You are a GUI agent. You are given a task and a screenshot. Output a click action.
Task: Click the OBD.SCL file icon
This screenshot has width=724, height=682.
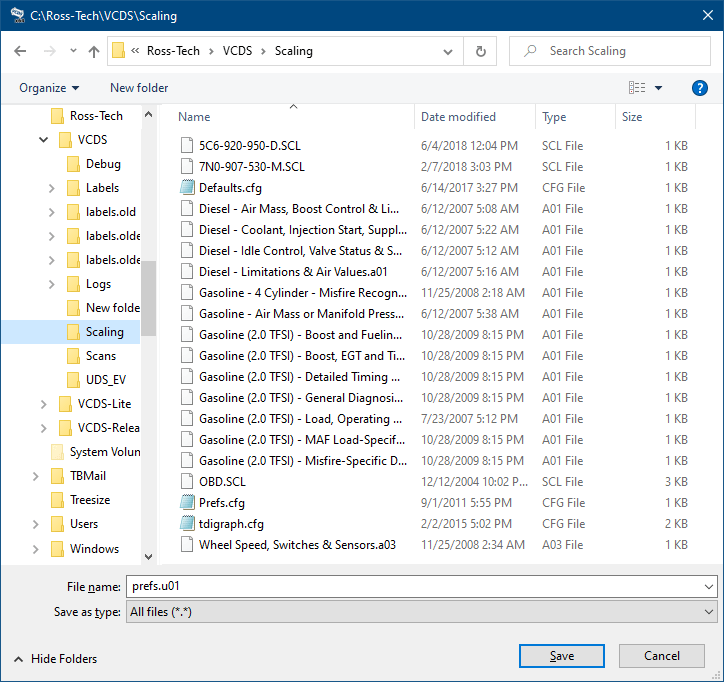[187, 482]
